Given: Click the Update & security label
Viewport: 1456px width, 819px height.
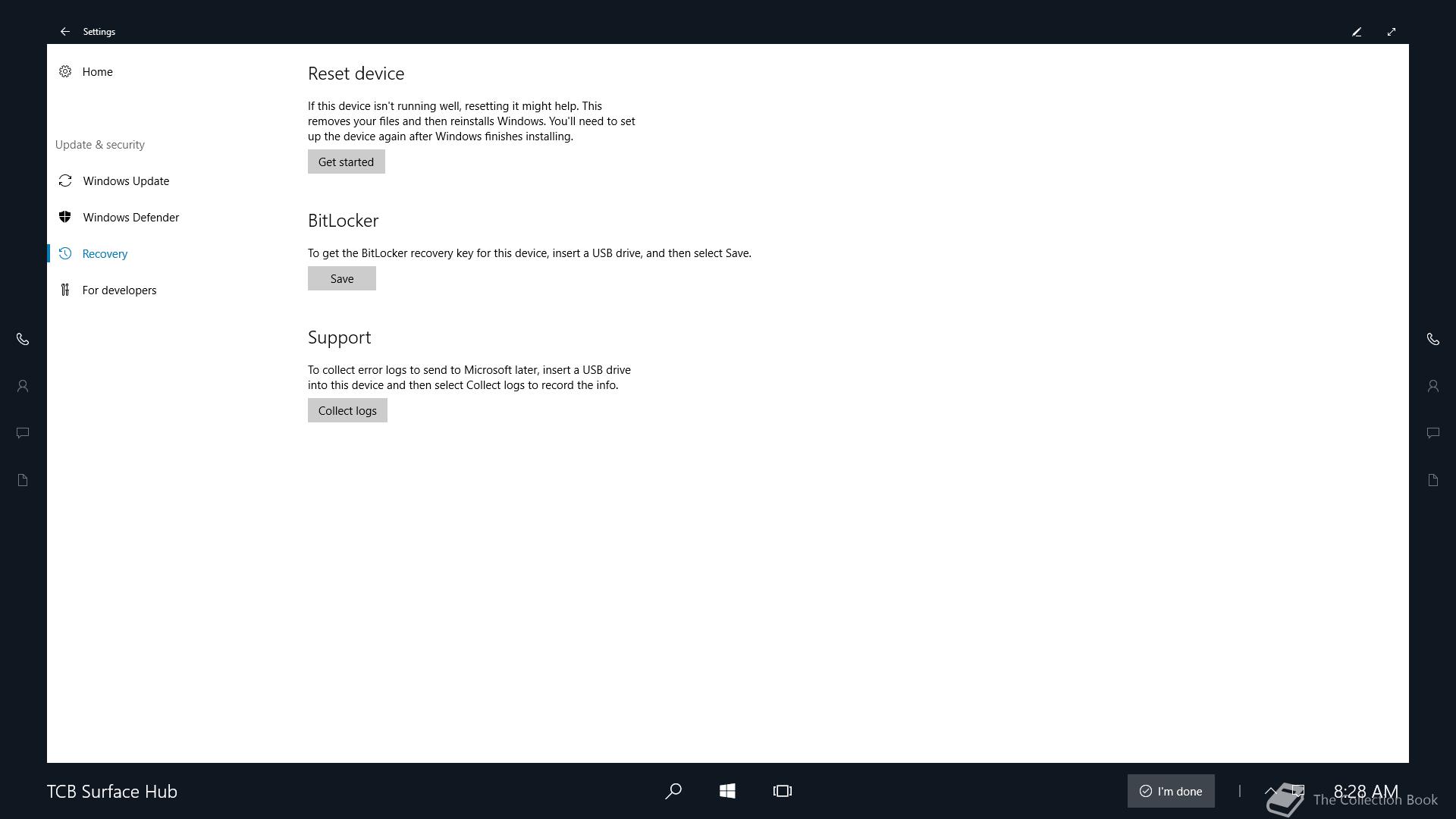Looking at the screenshot, I should 100,144.
